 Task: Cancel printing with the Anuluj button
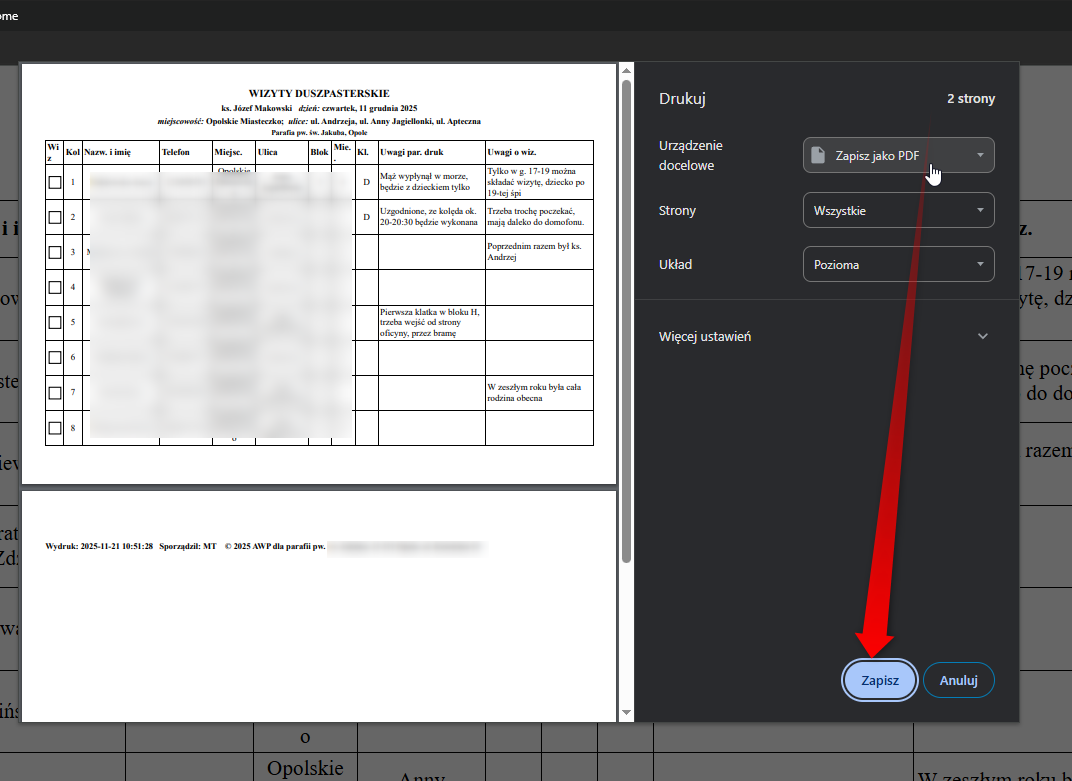click(958, 680)
